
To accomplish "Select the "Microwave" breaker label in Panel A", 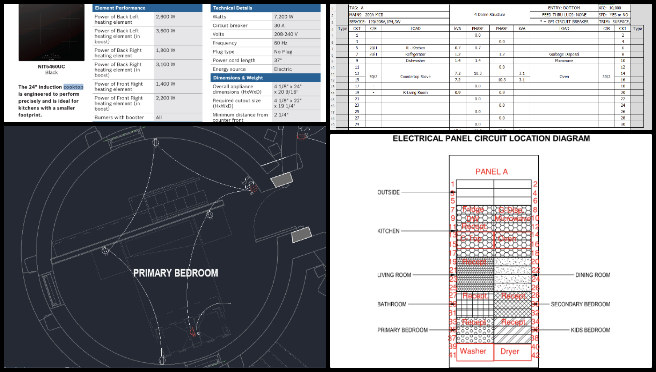I will (512, 218).
